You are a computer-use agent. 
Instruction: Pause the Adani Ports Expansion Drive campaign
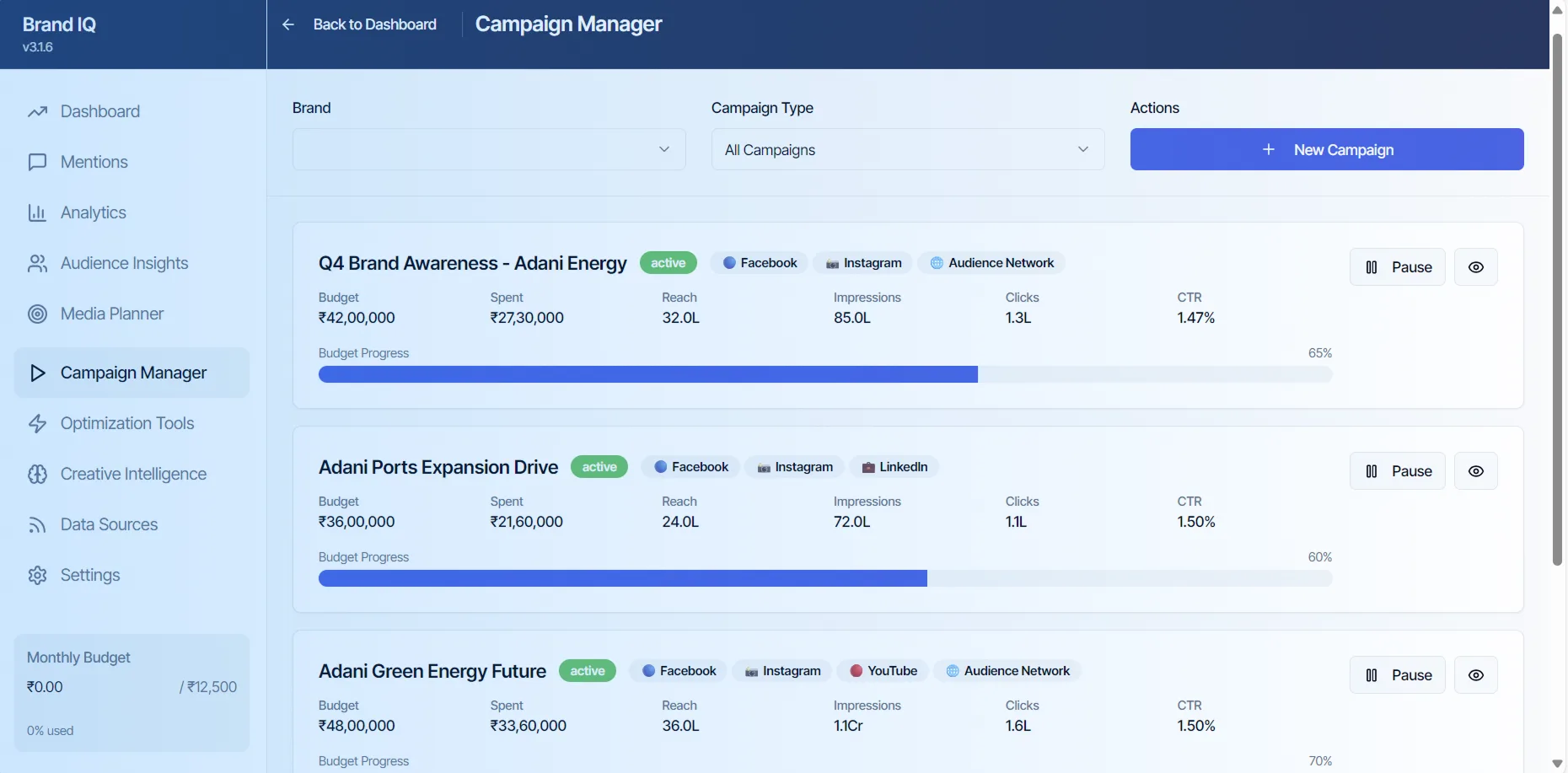click(x=1397, y=470)
